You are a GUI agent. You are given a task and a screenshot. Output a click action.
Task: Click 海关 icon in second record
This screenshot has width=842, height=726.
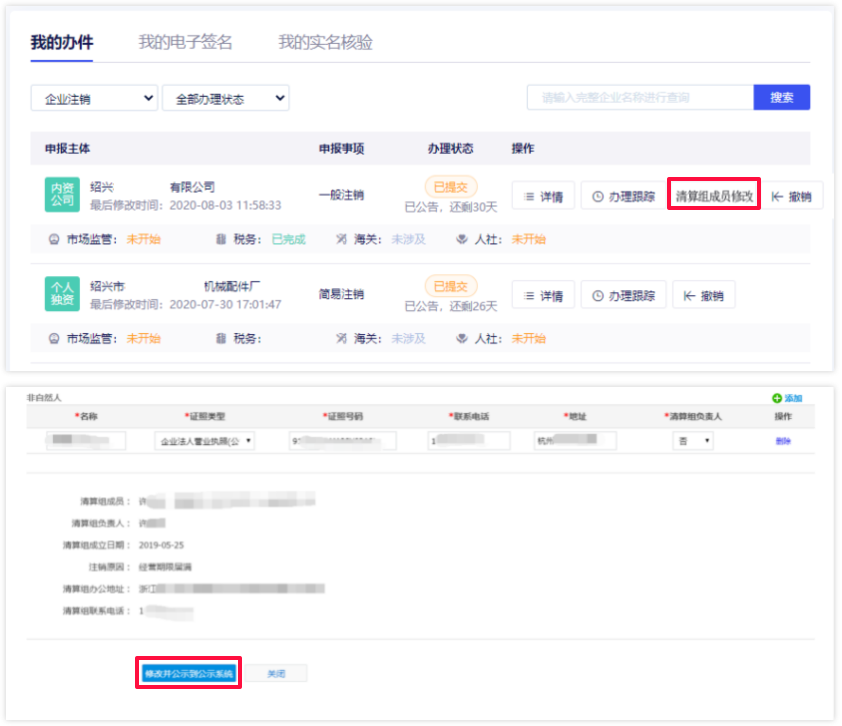coord(342,338)
